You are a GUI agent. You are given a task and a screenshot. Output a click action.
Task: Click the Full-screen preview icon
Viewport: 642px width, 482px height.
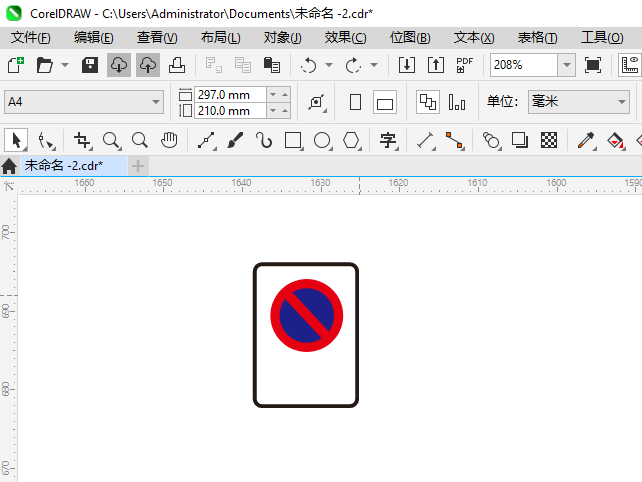[592, 65]
